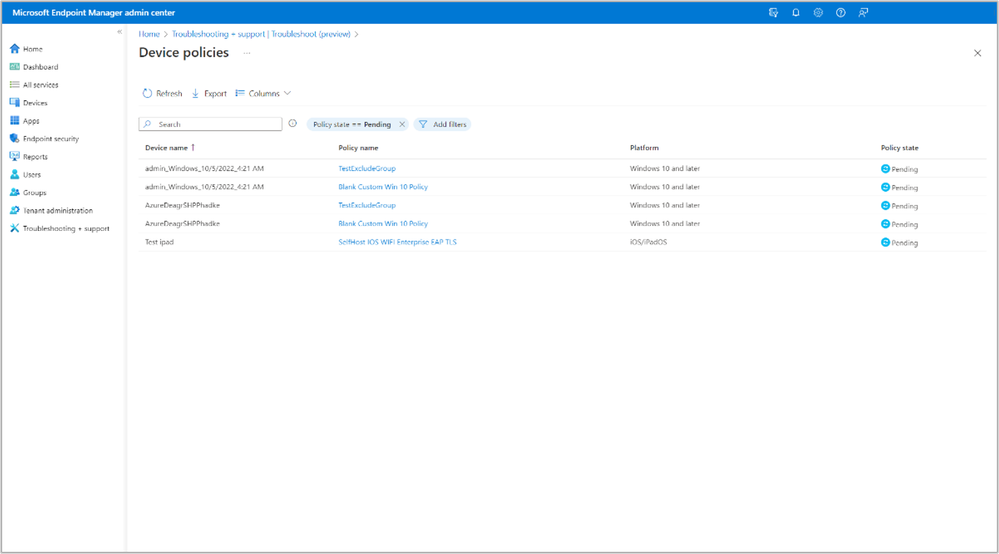Click Pending status icon in Test ipad row
Screen dimensions: 999x554
885,243
